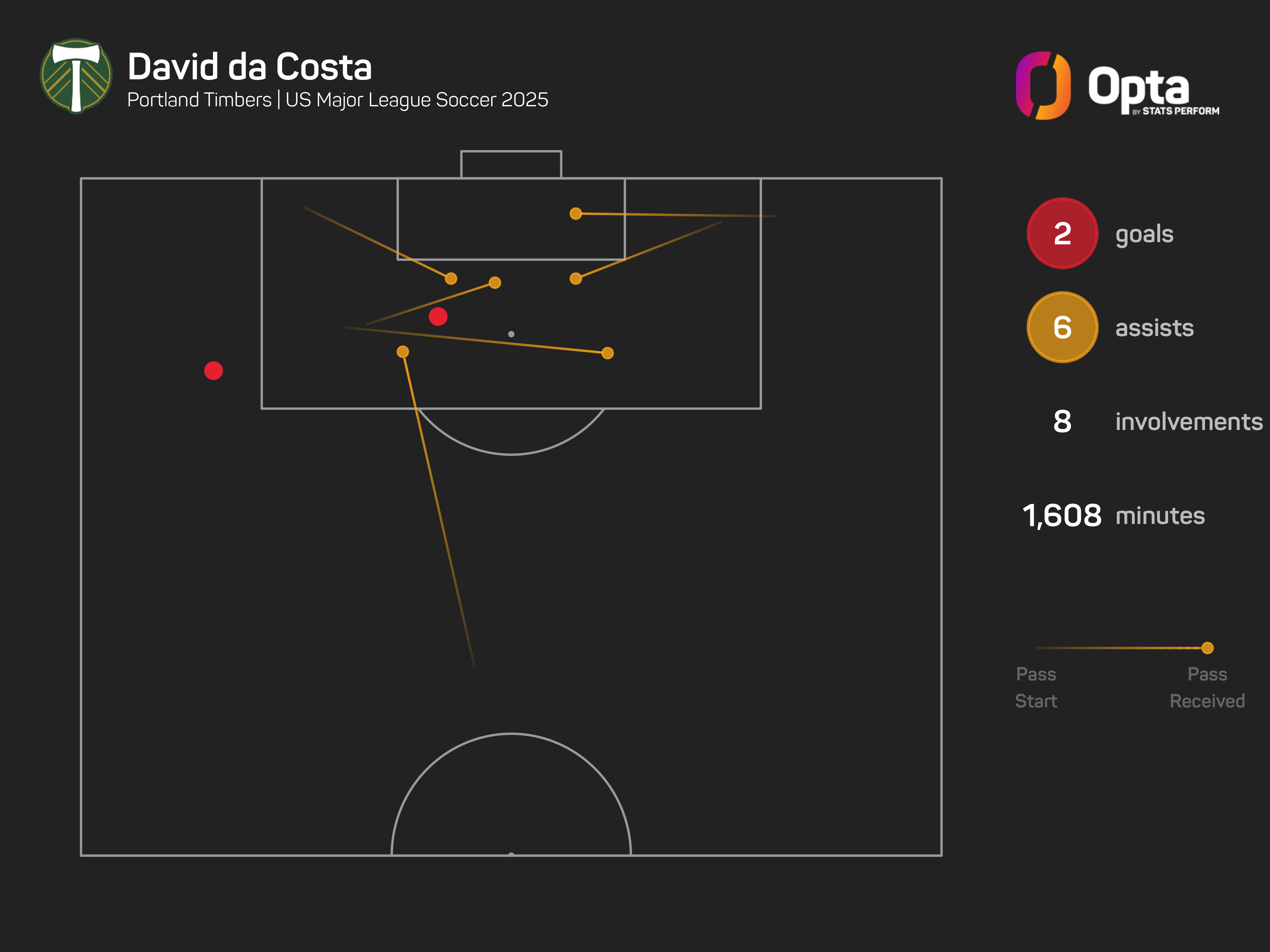The width and height of the screenshot is (1270, 952).
Task: Click the 1,608 minutes figure
Action: tap(1062, 515)
